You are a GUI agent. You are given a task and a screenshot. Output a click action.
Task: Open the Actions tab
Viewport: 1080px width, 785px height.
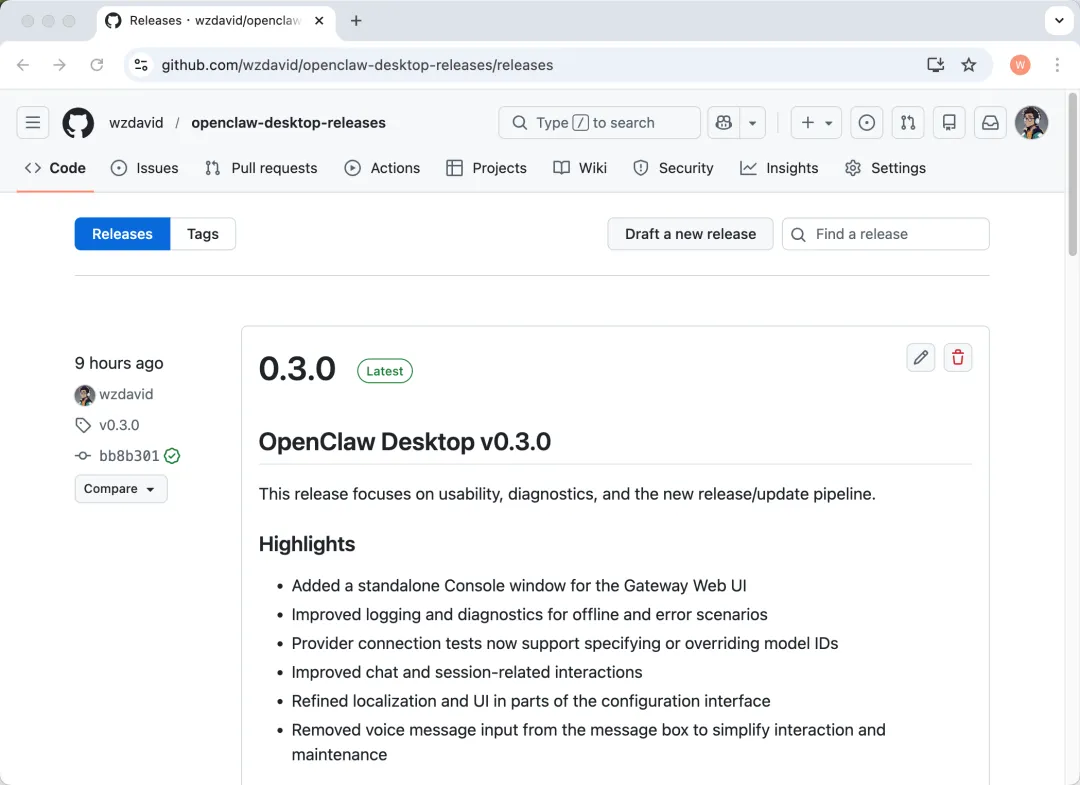coord(382,168)
